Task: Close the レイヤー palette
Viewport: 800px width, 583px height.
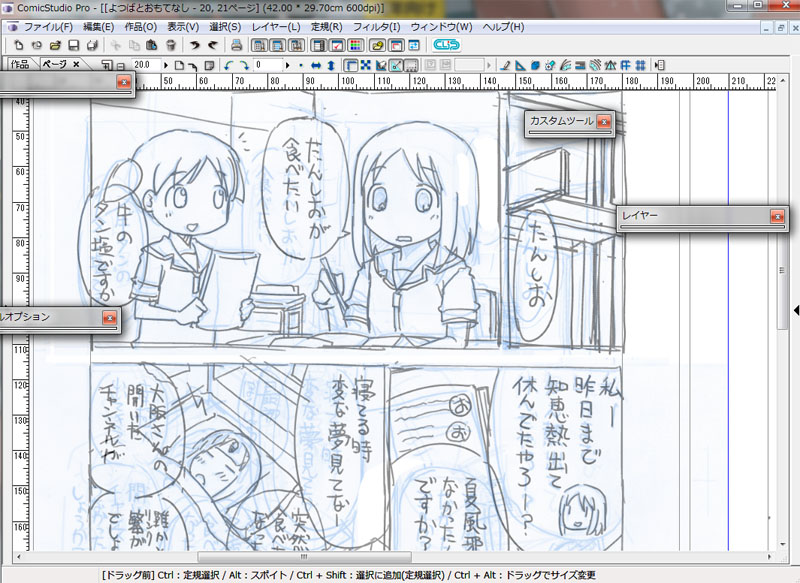Action: (x=777, y=216)
